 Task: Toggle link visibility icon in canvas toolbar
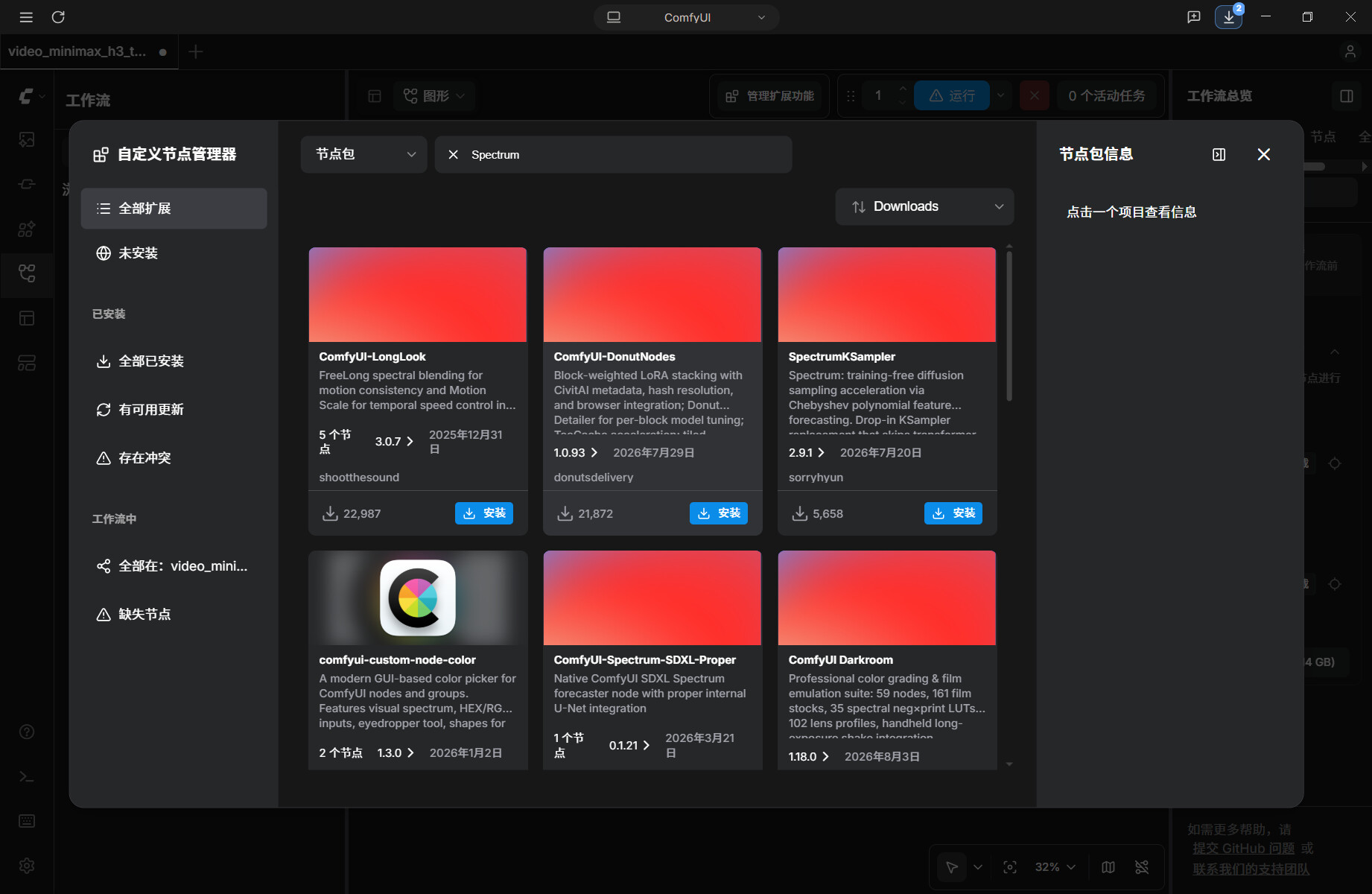tap(1142, 867)
